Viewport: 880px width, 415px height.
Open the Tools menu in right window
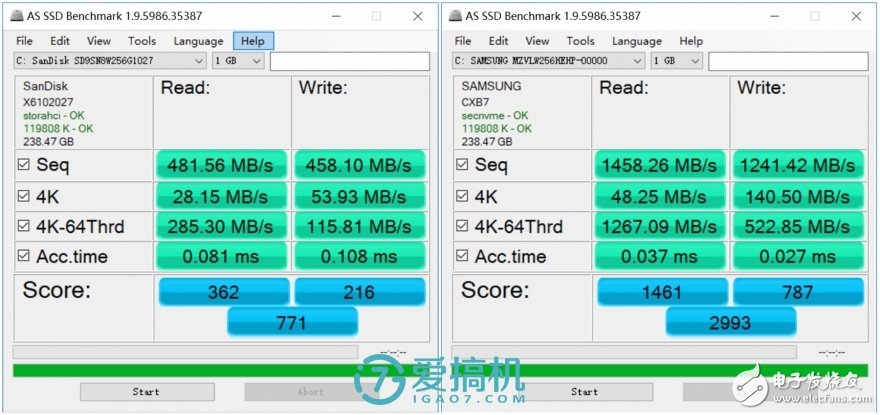(580, 41)
